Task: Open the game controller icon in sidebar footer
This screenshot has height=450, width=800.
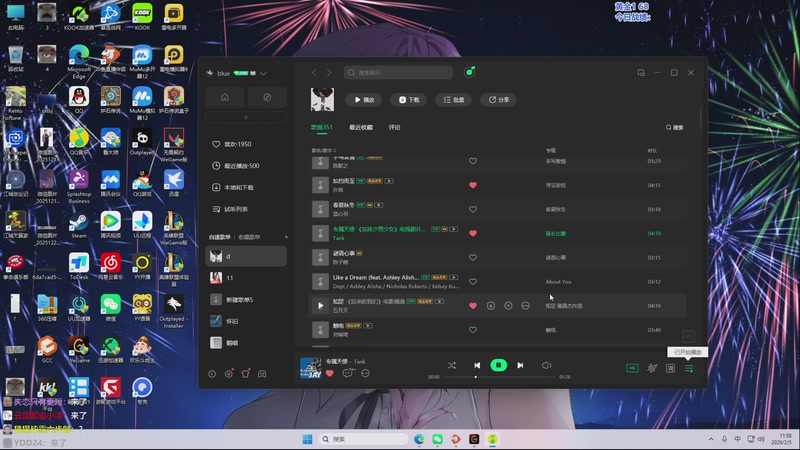Action: point(262,374)
